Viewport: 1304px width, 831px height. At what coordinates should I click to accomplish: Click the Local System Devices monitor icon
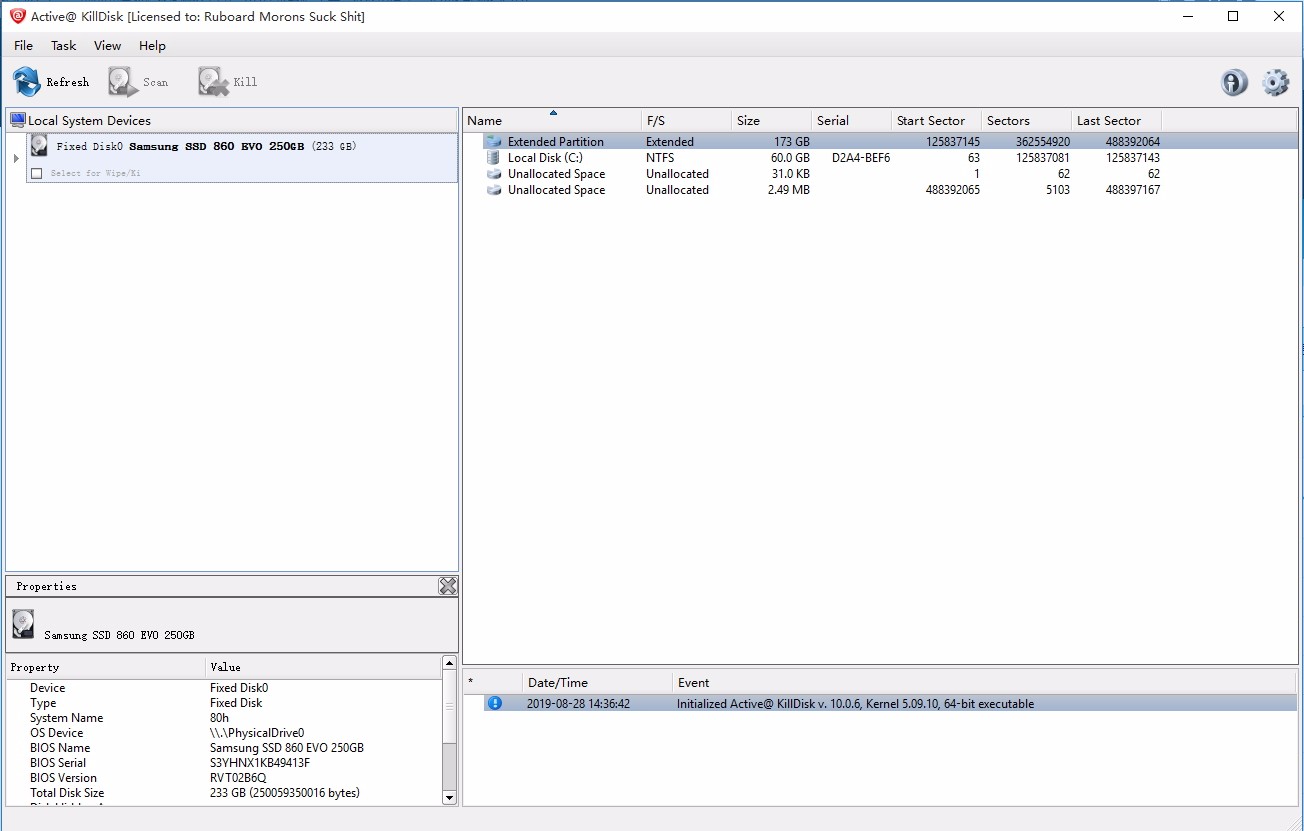[x=18, y=120]
